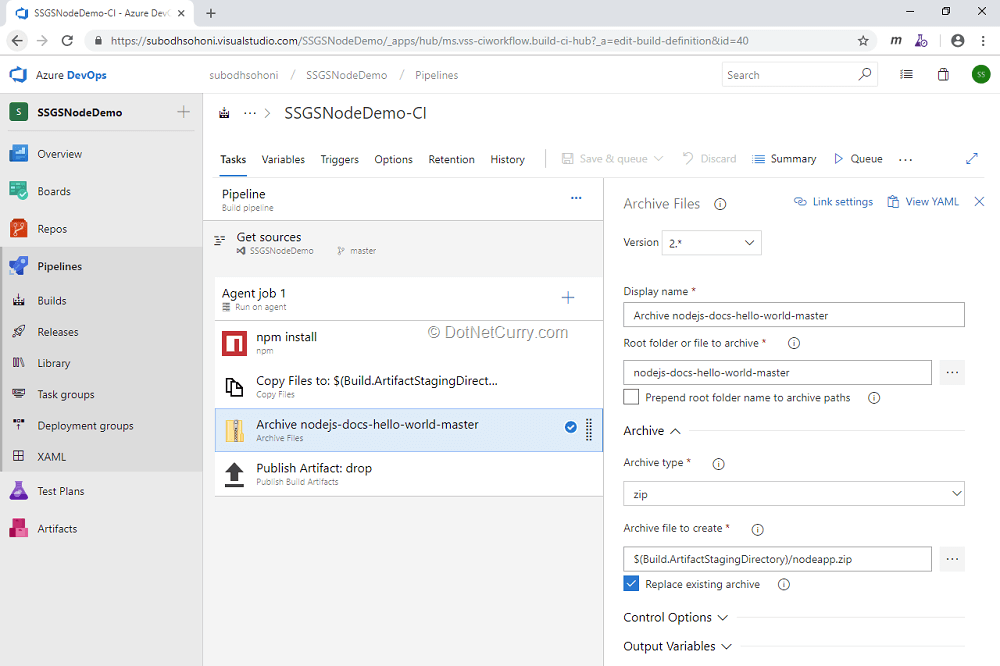Click the Root folder or file input
Screen dimensions: 1000x666
pos(777,373)
